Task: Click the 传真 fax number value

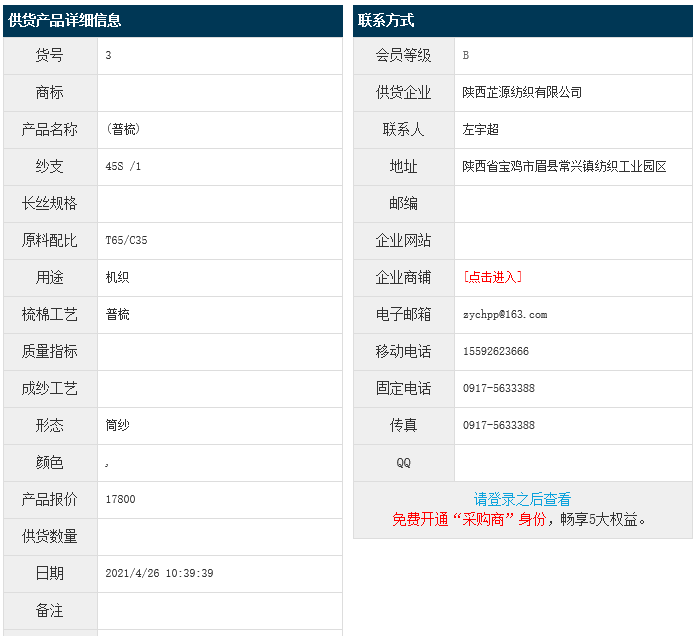Action: [x=498, y=425]
